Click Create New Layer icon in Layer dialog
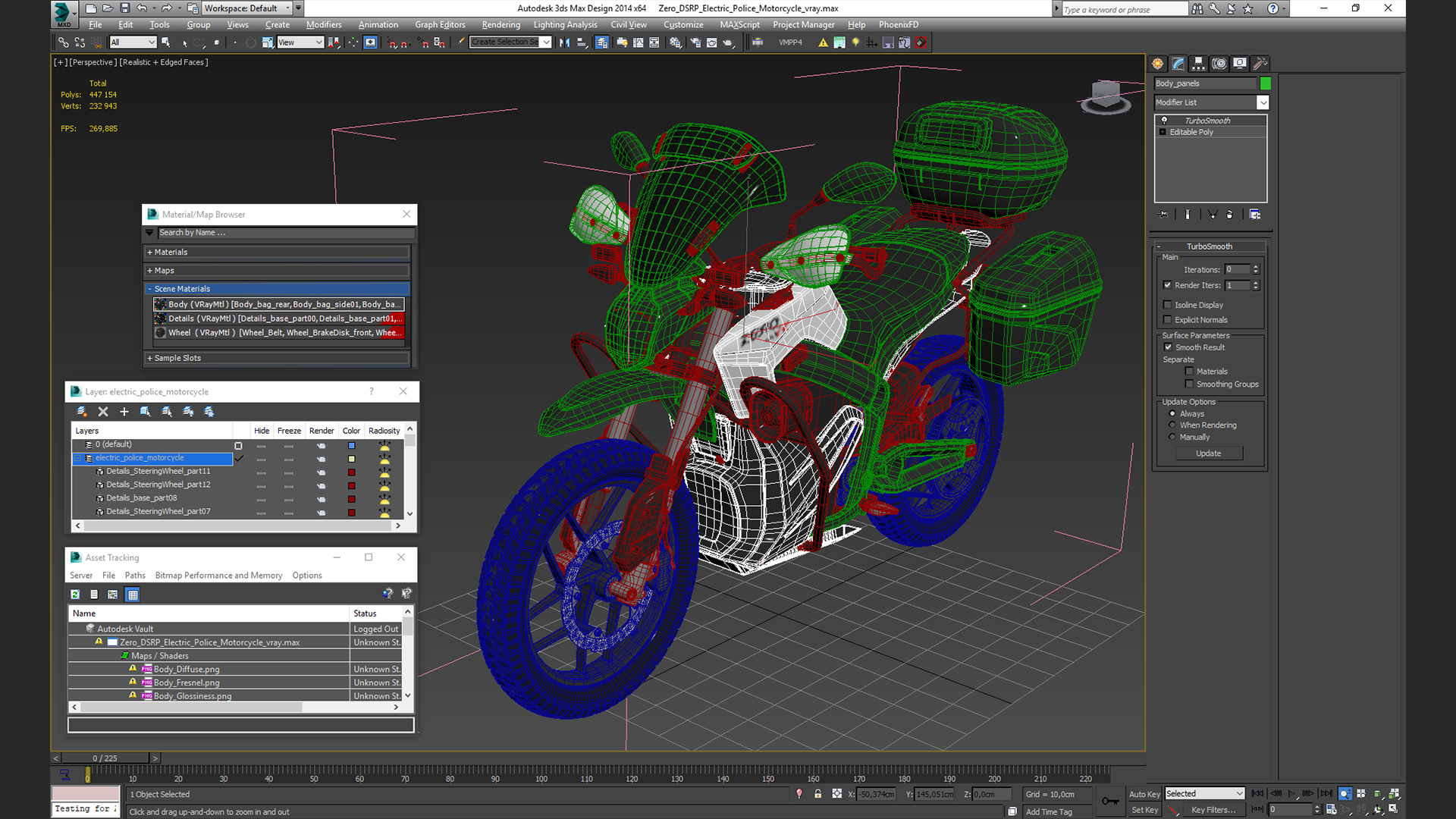 click(x=82, y=412)
